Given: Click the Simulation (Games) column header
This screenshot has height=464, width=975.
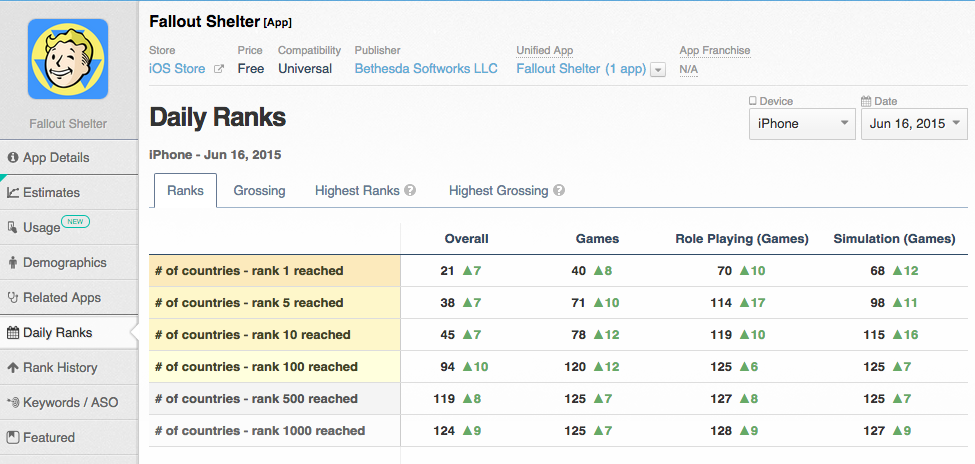Looking at the screenshot, I should (x=894, y=239).
